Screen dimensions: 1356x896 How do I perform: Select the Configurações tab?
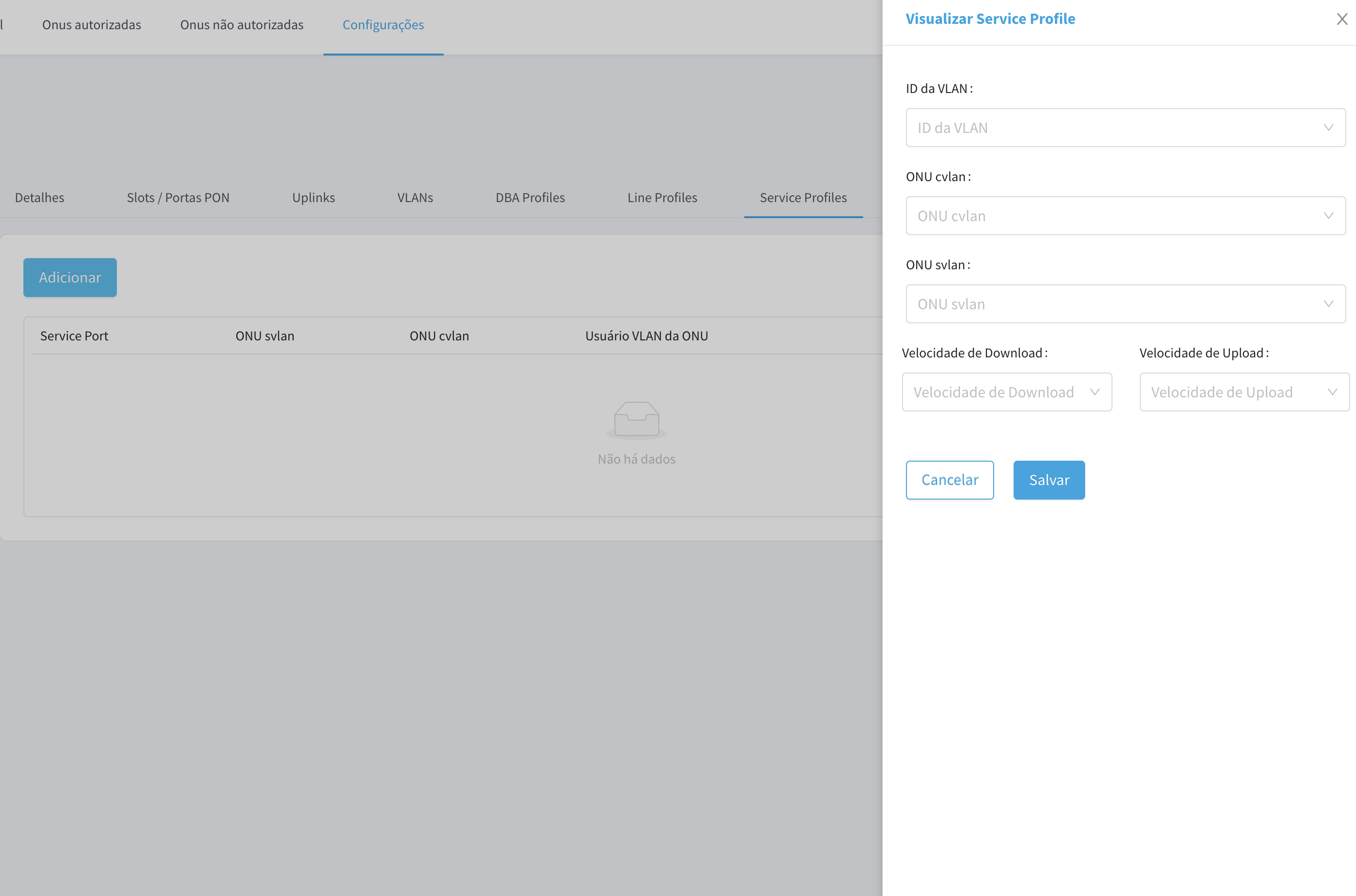(x=383, y=25)
